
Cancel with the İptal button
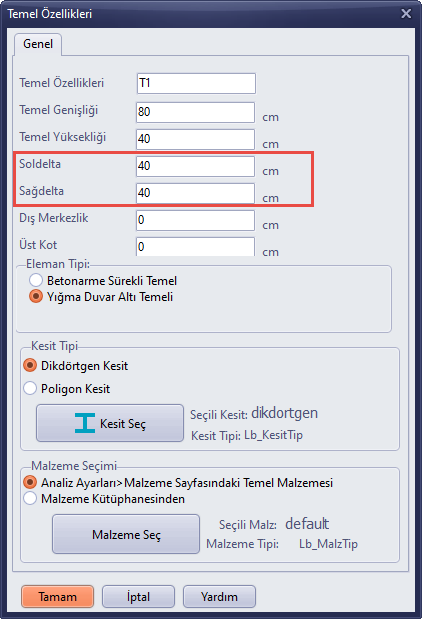tap(138, 596)
